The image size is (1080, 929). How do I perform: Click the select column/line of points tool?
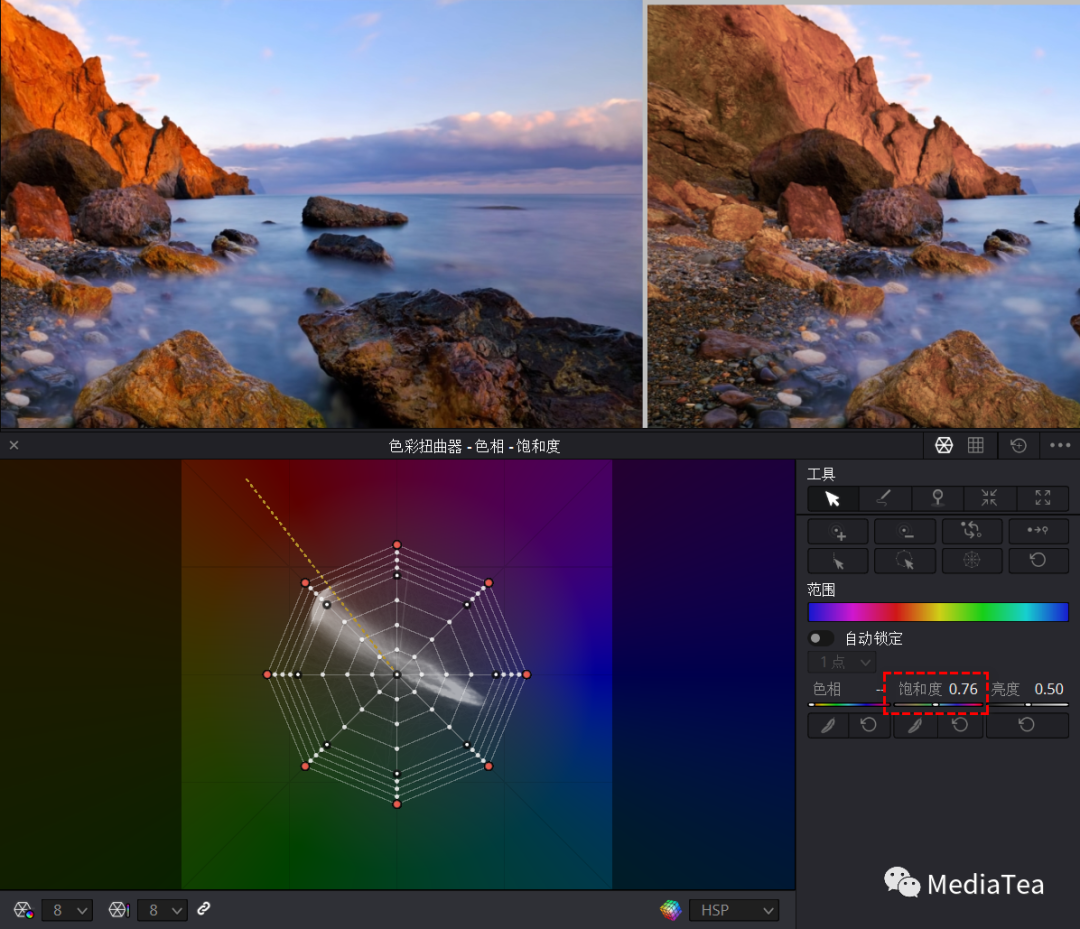(x=838, y=561)
